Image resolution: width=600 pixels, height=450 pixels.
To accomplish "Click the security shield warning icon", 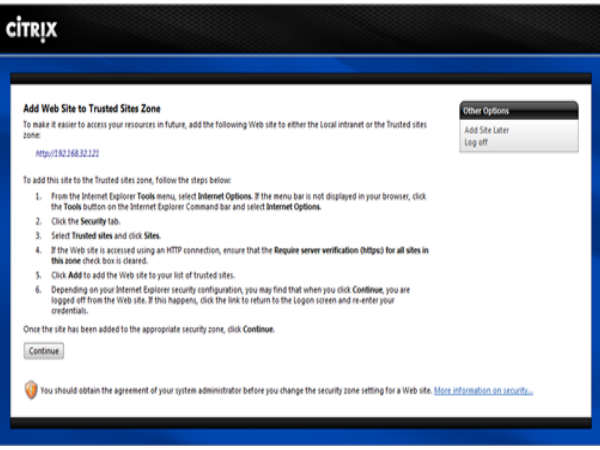I will pyautogui.click(x=30, y=390).
